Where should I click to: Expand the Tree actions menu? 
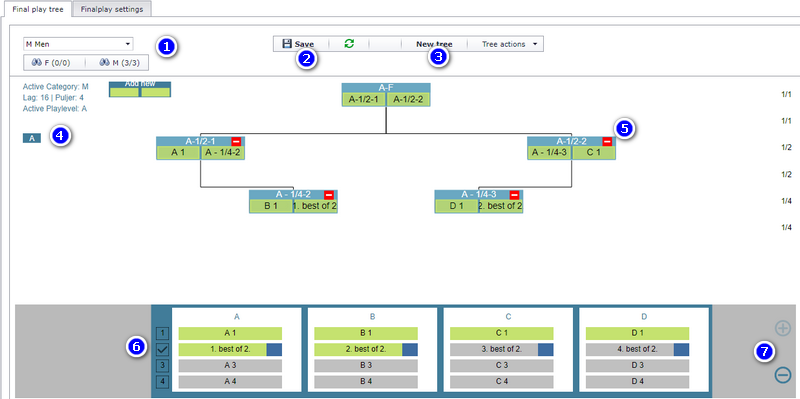(509, 44)
